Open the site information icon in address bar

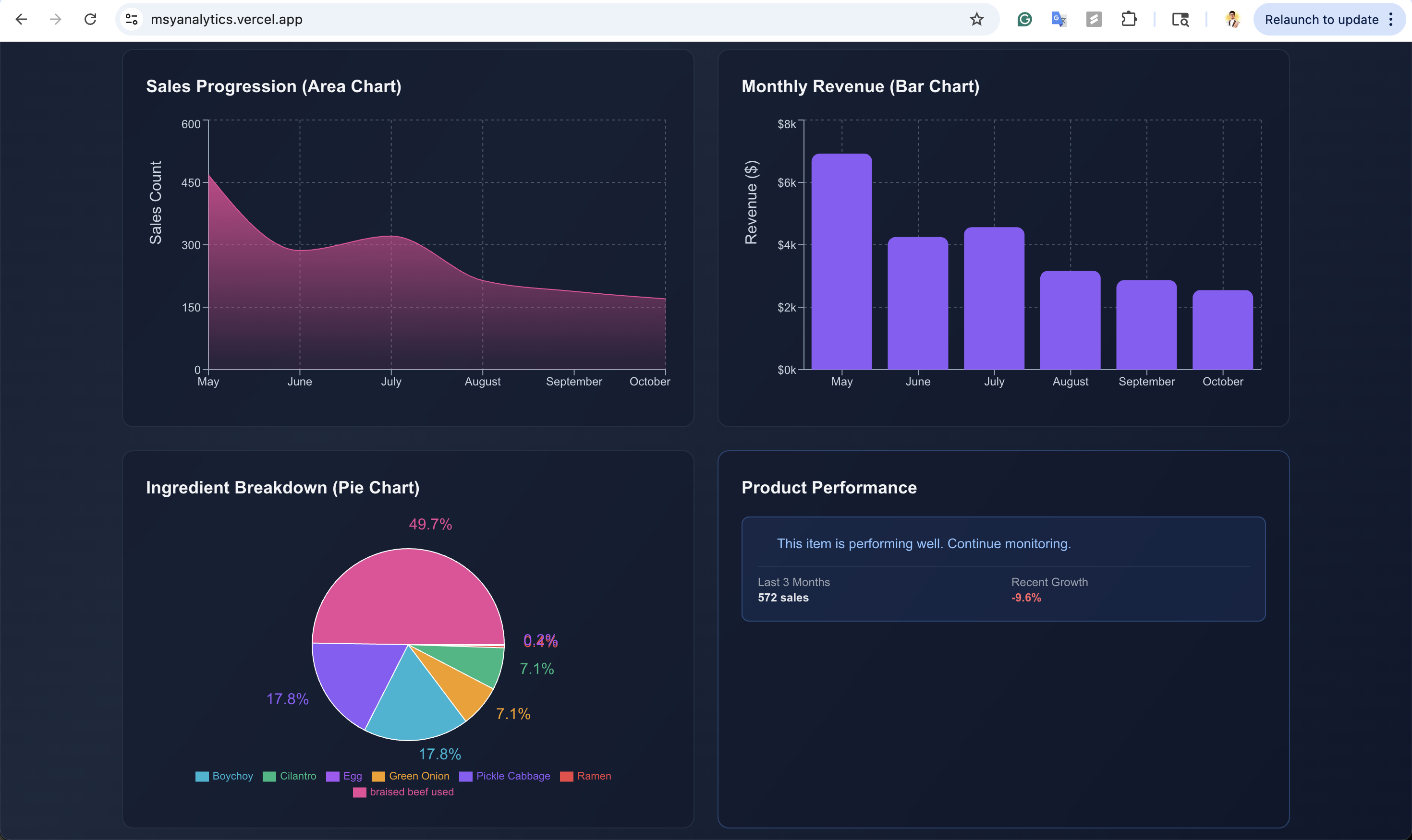click(x=132, y=19)
